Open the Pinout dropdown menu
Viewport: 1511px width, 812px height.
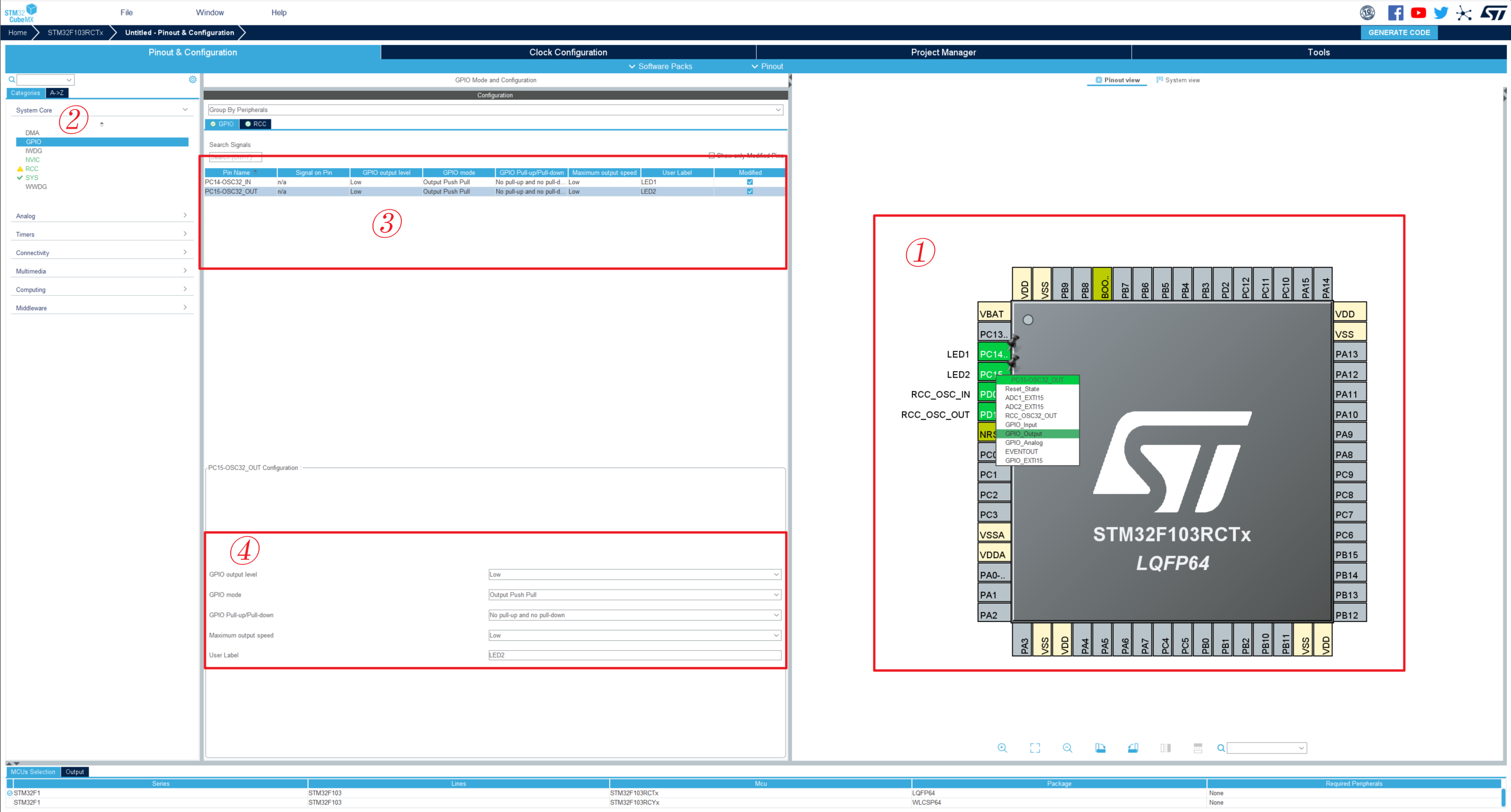pos(767,66)
